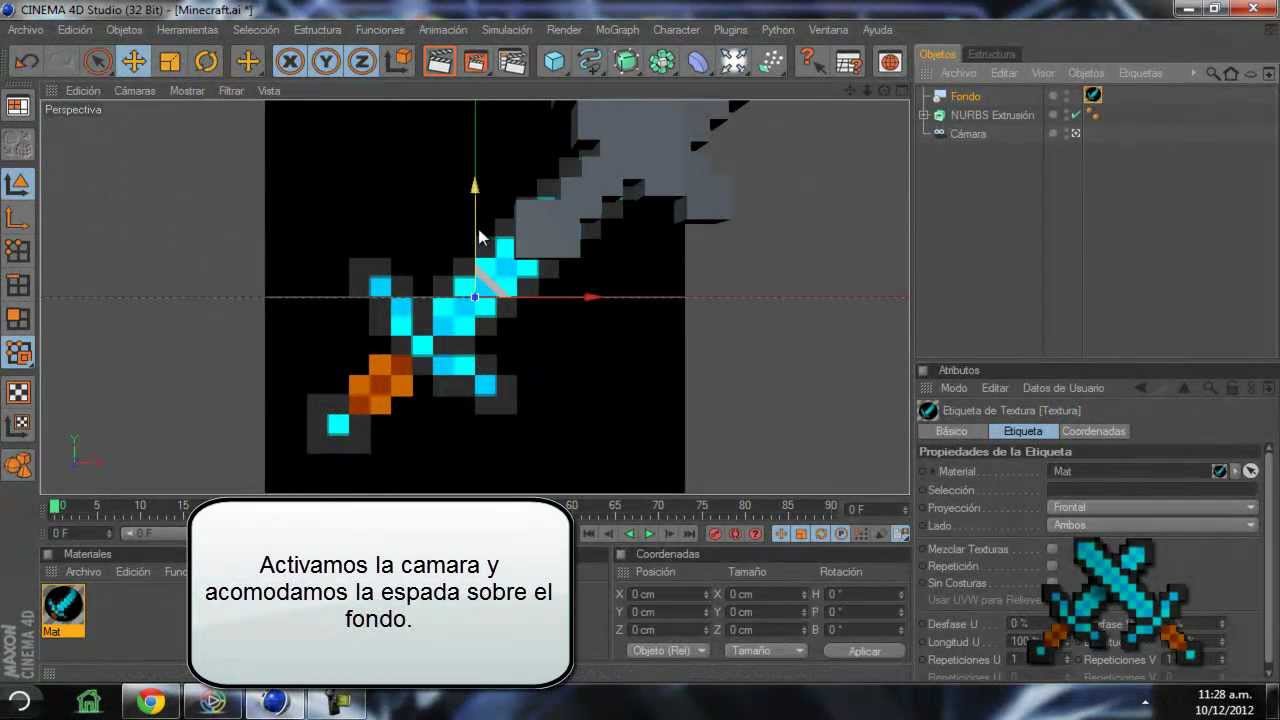
Task: Click the texture tag on Fondo
Action: (x=1092, y=95)
